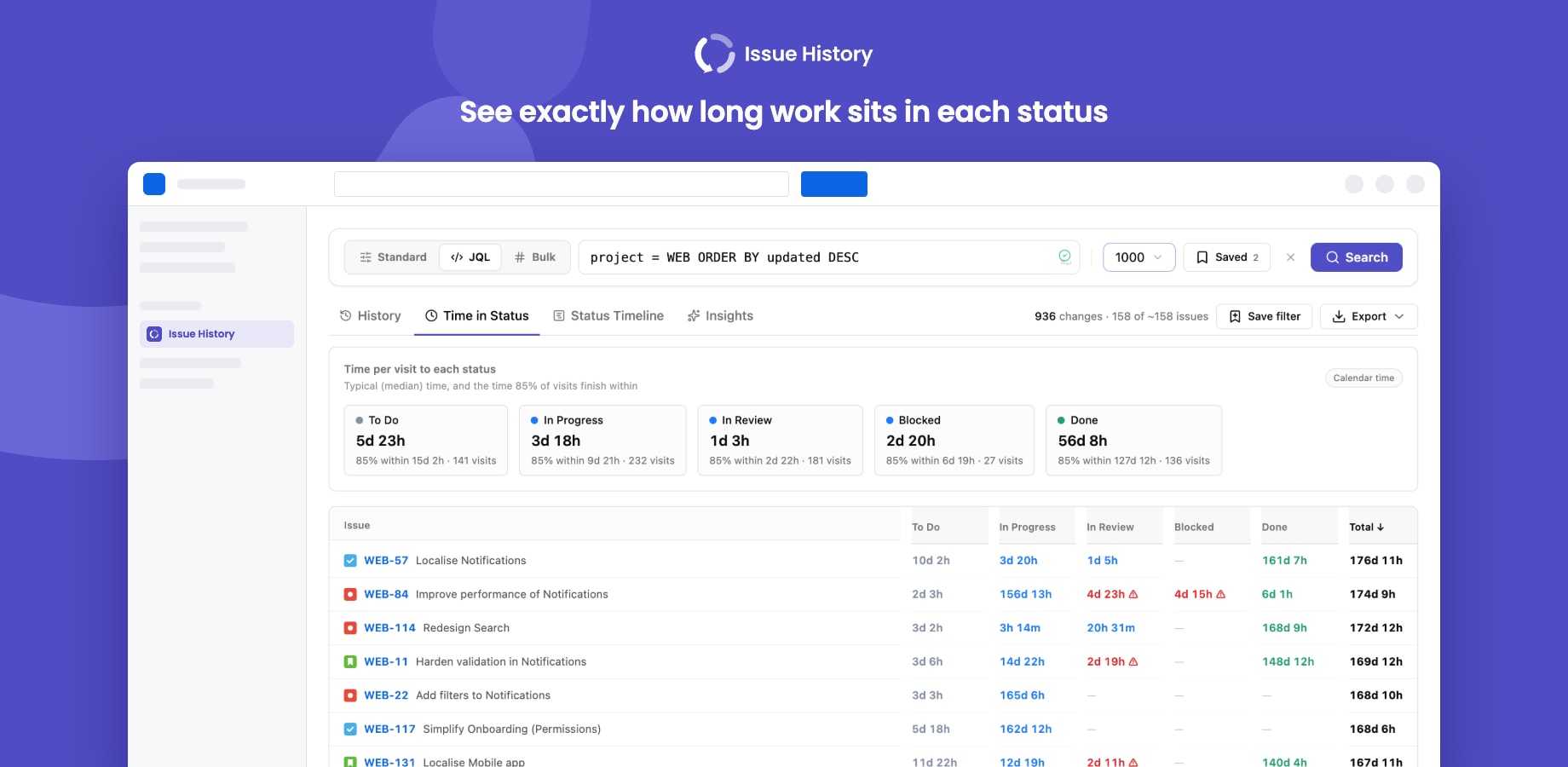
Task: Switch to Bulk search mode
Action: point(535,257)
